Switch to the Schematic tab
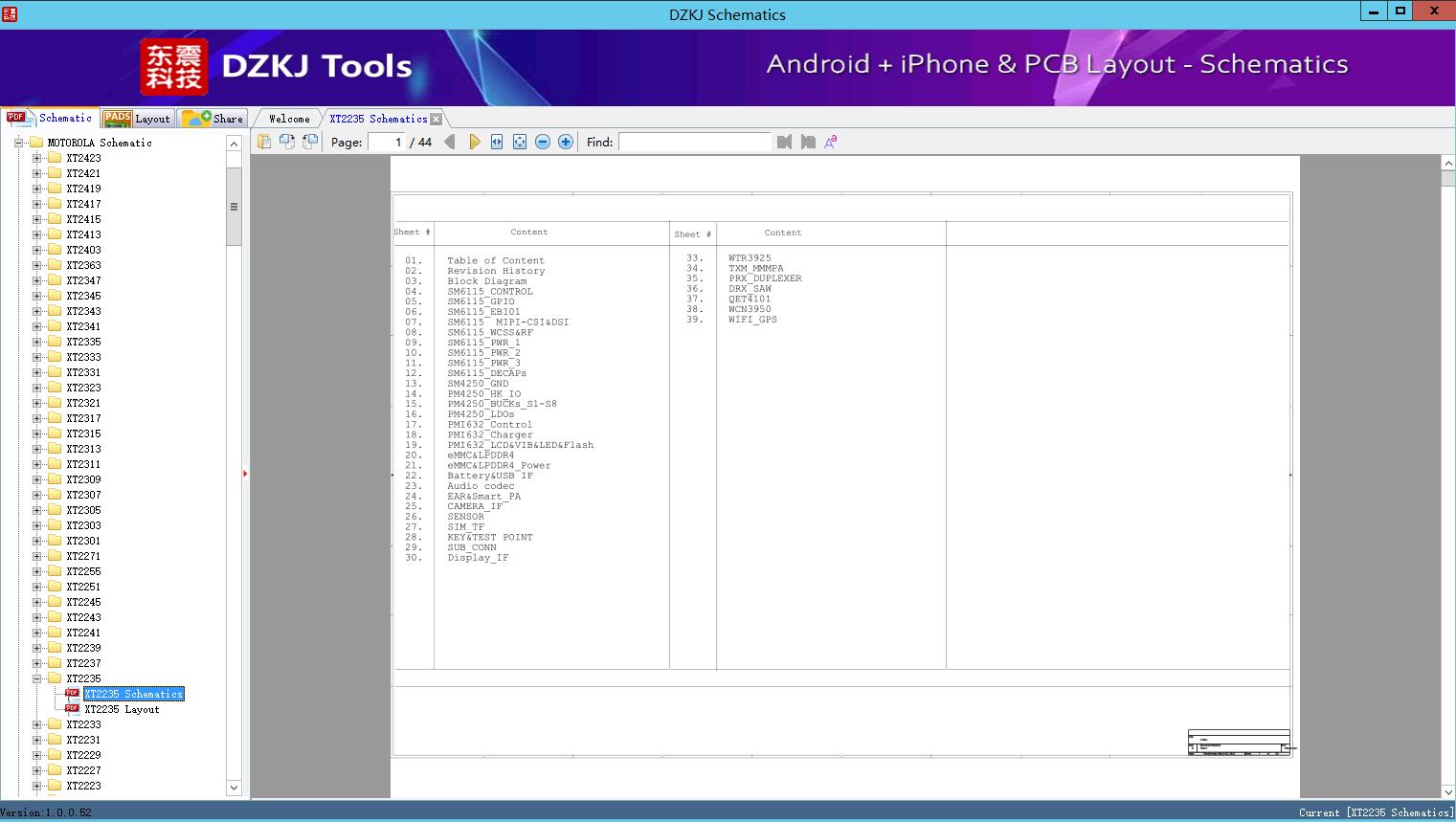 [50, 118]
